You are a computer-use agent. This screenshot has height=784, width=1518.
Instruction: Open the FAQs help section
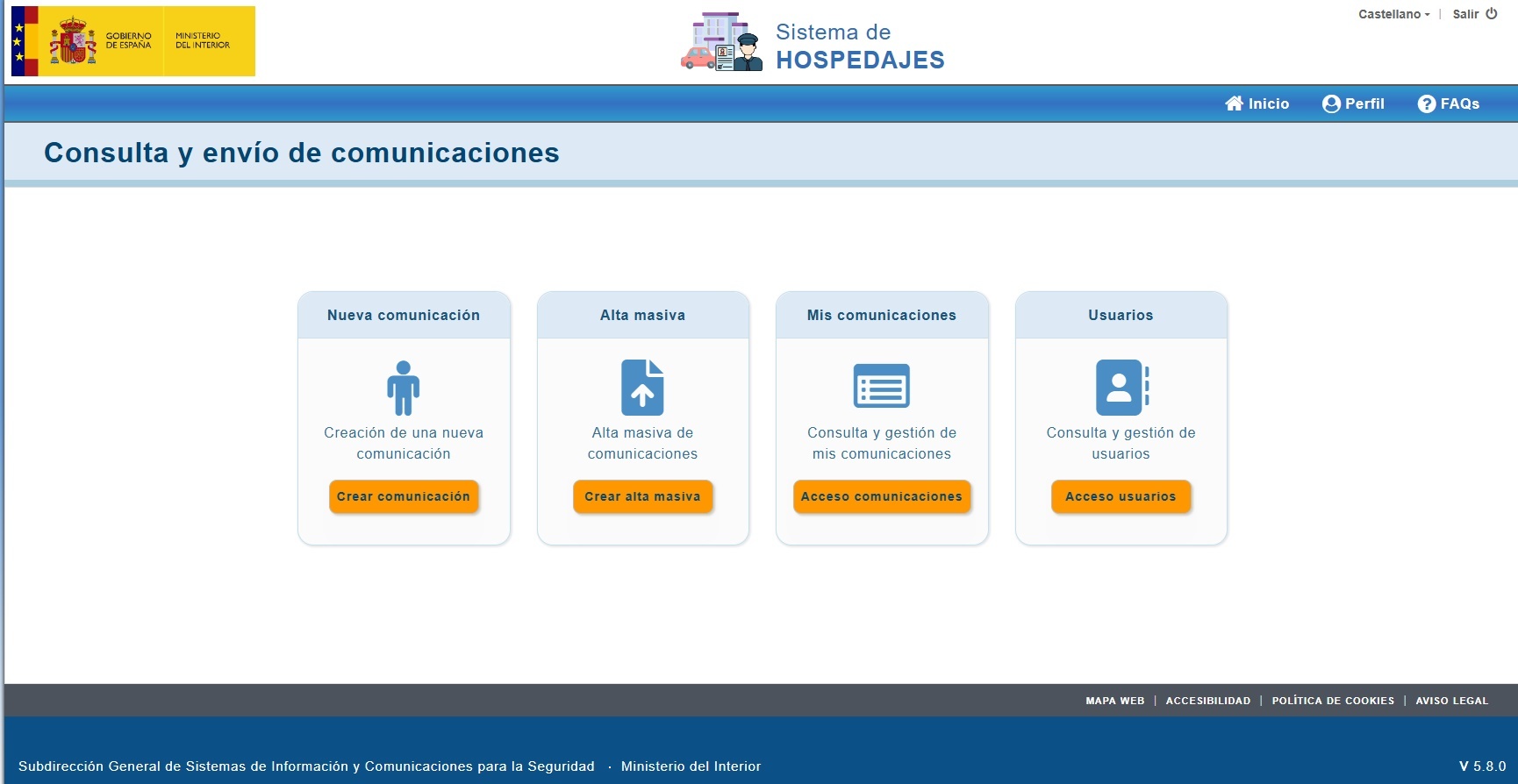coord(1449,103)
